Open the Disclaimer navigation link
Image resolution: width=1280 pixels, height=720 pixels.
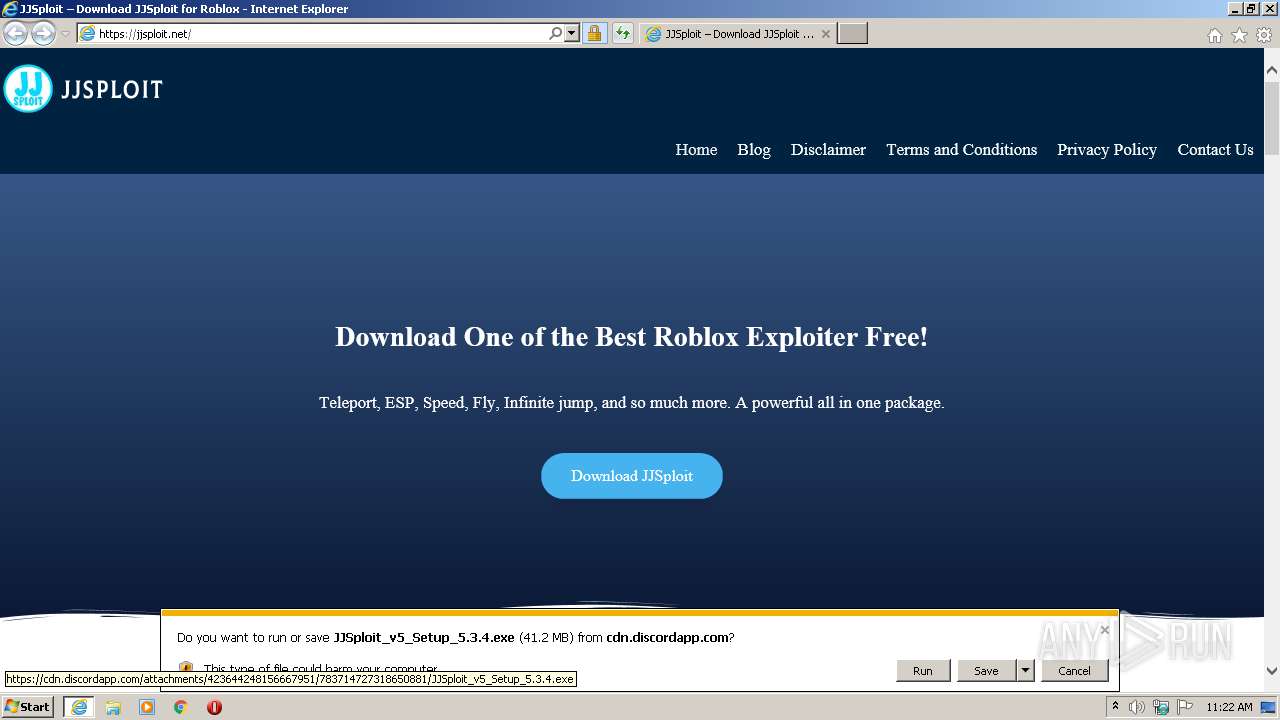point(828,149)
